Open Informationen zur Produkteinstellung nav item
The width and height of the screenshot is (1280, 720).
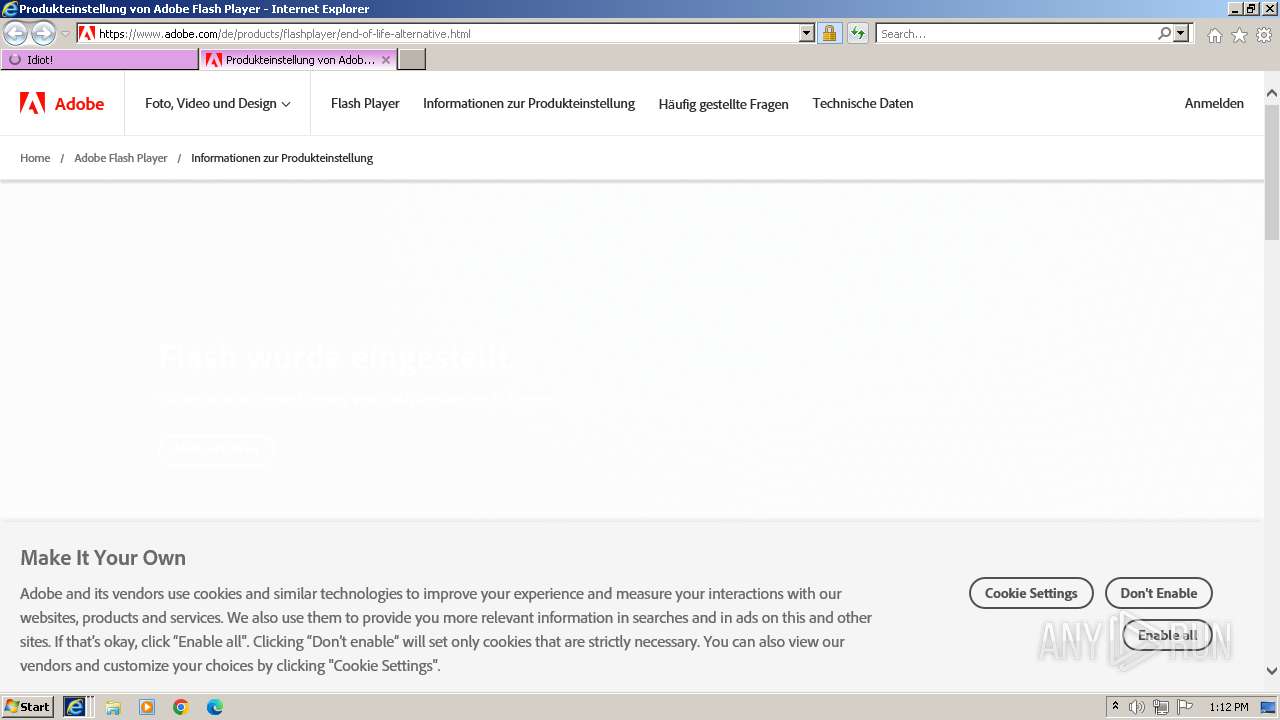pyautogui.click(x=529, y=103)
